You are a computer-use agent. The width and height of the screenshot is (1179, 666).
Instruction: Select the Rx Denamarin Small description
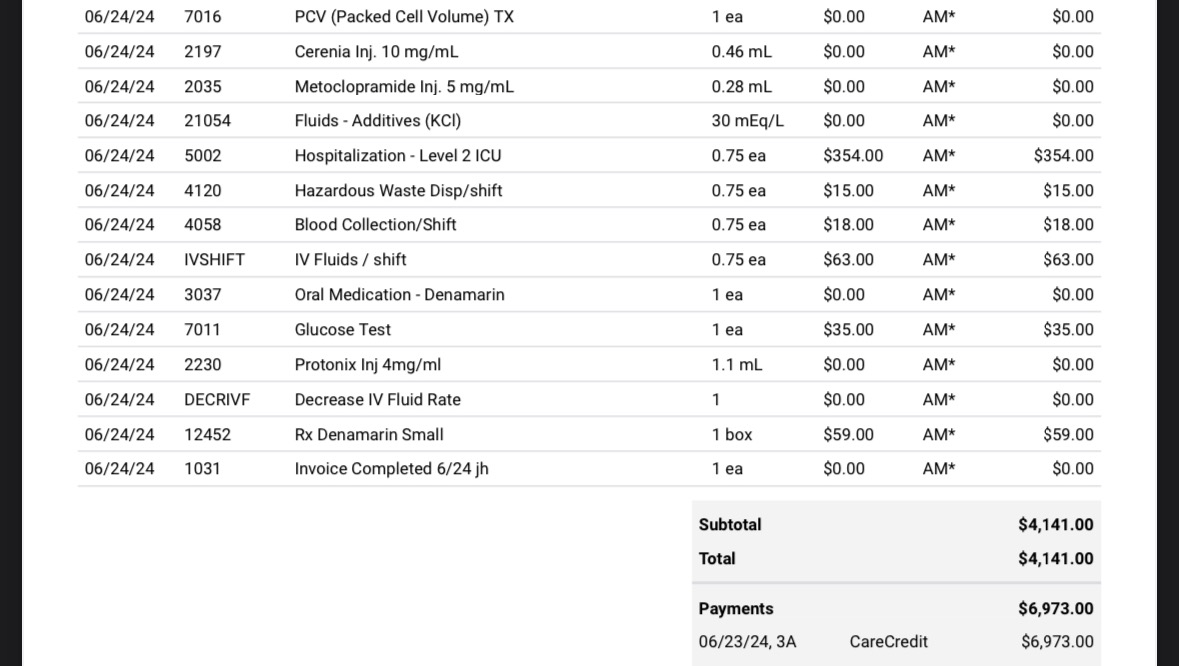[368, 435]
